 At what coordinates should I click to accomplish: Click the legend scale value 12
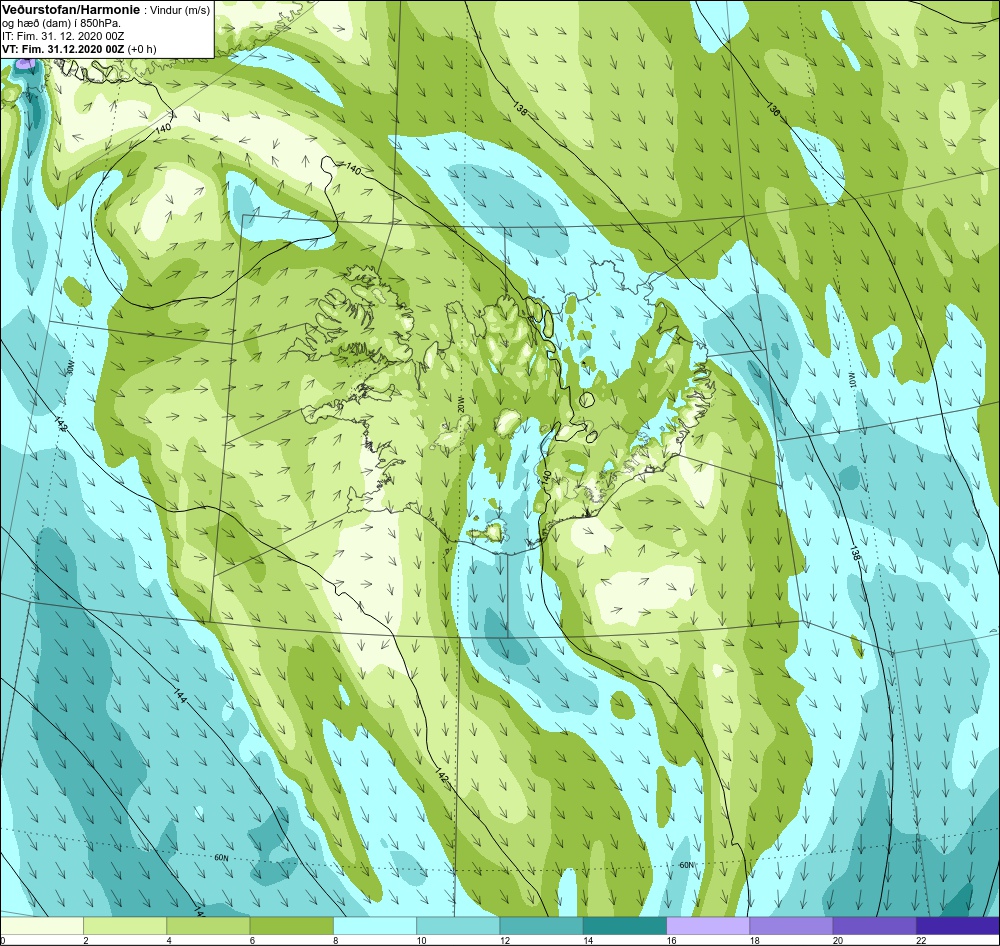(x=505, y=940)
